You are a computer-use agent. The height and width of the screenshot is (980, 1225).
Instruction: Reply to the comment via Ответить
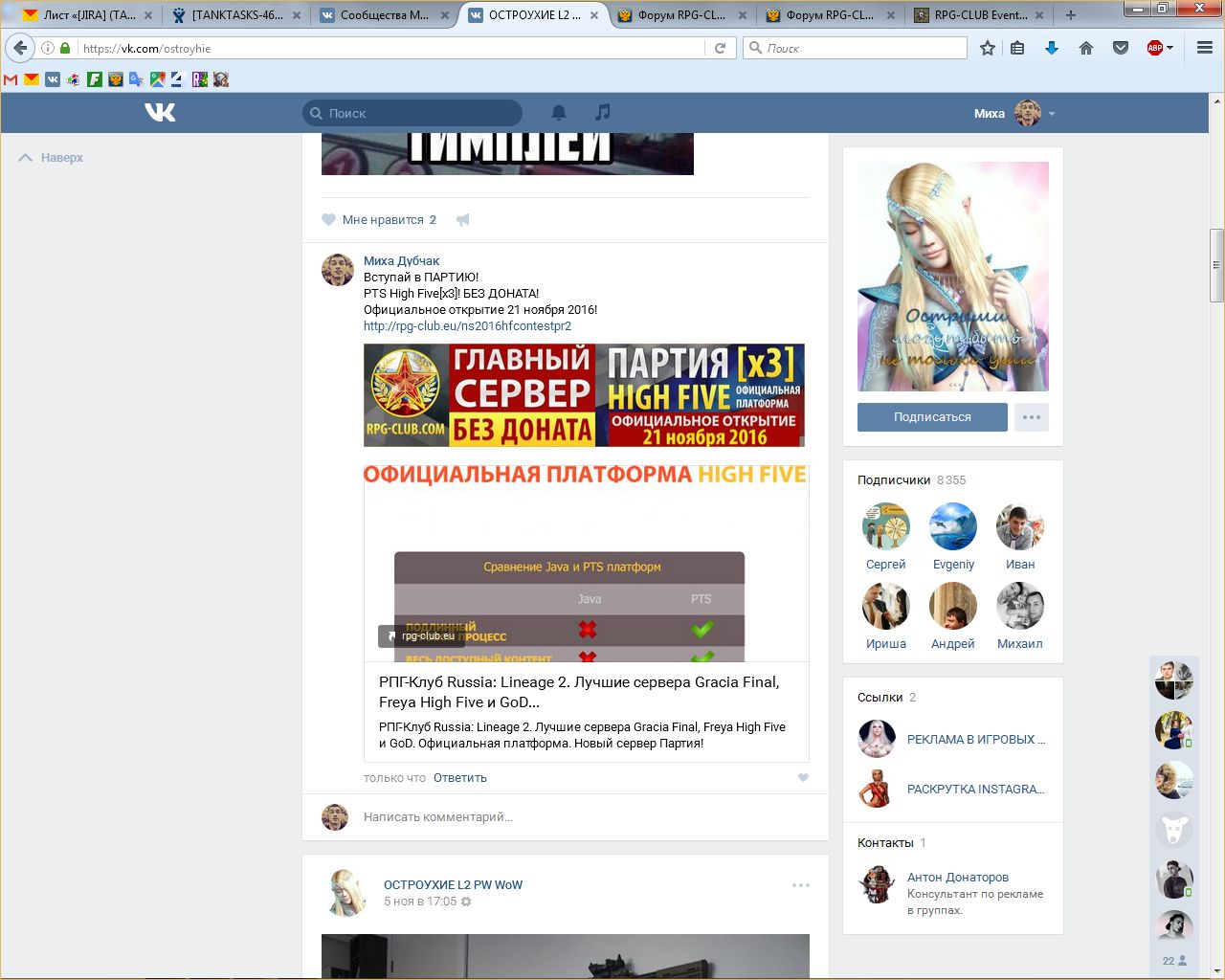pyautogui.click(x=460, y=778)
